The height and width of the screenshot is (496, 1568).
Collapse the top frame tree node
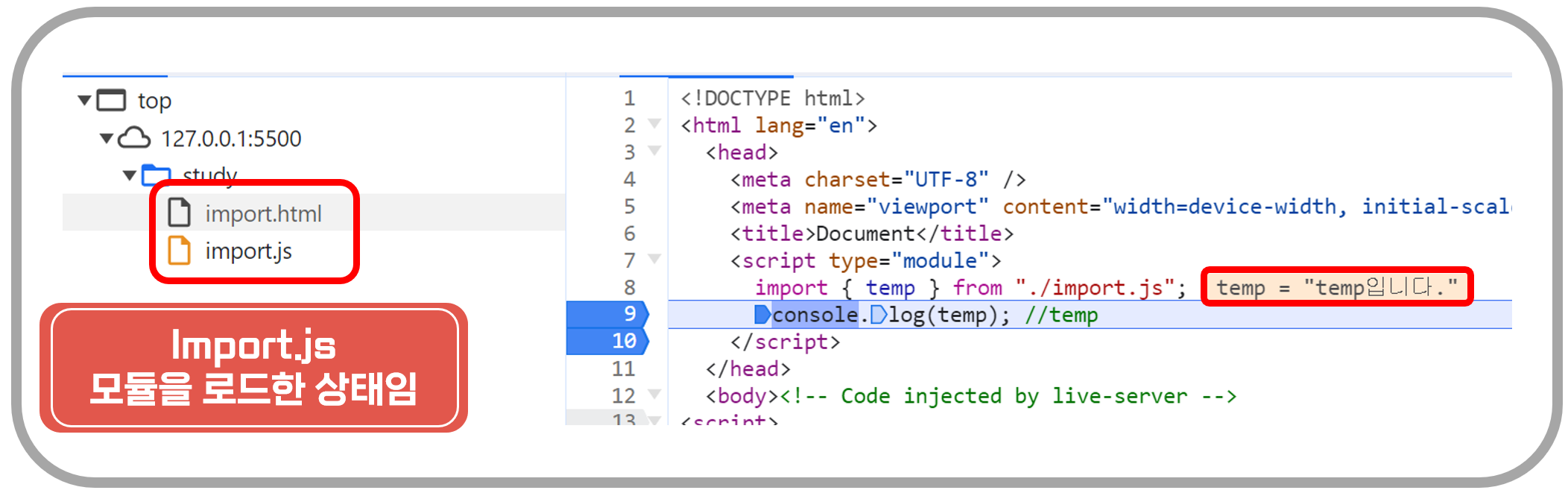click(x=84, y=100)
